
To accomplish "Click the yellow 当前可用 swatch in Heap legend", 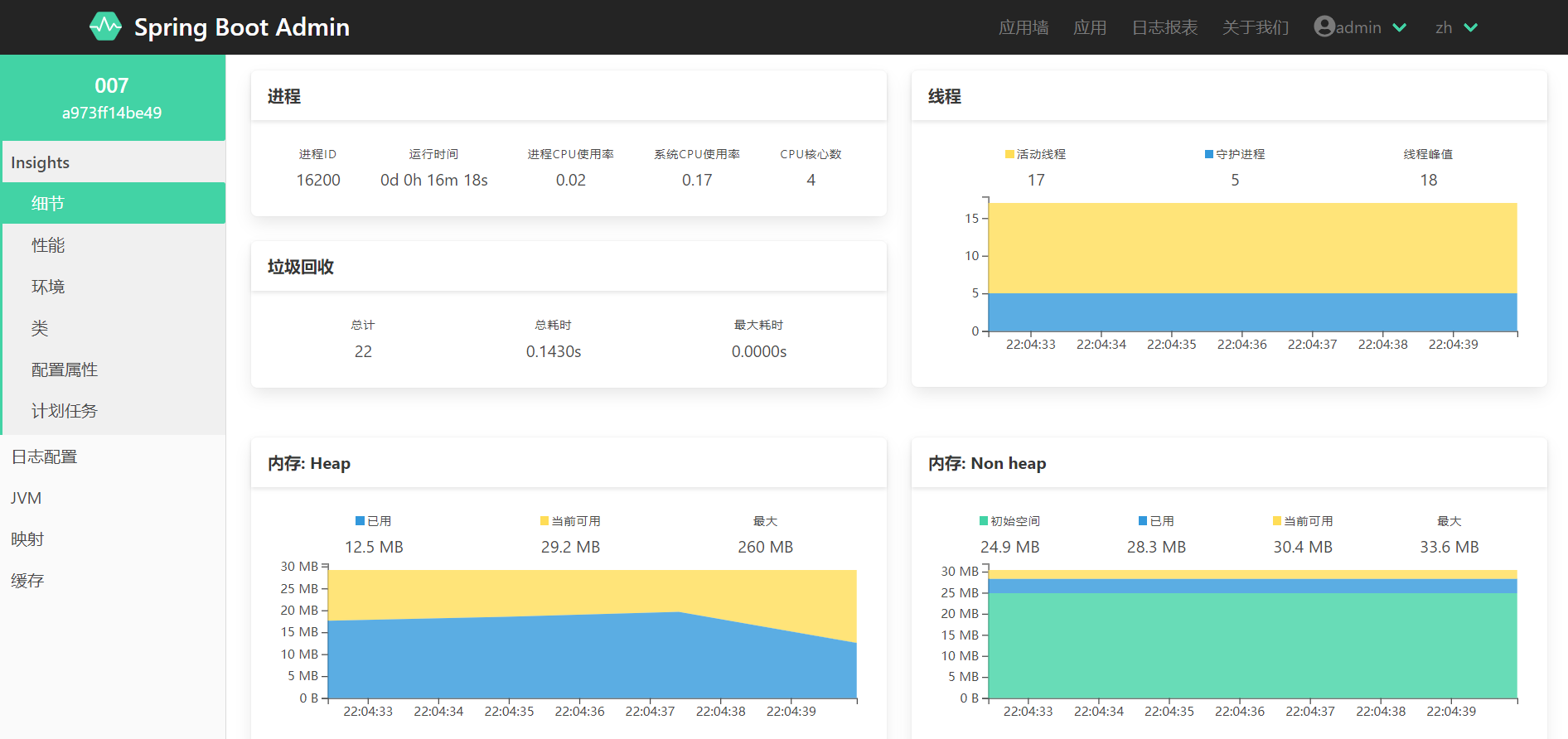I will (x=544, y=521).
